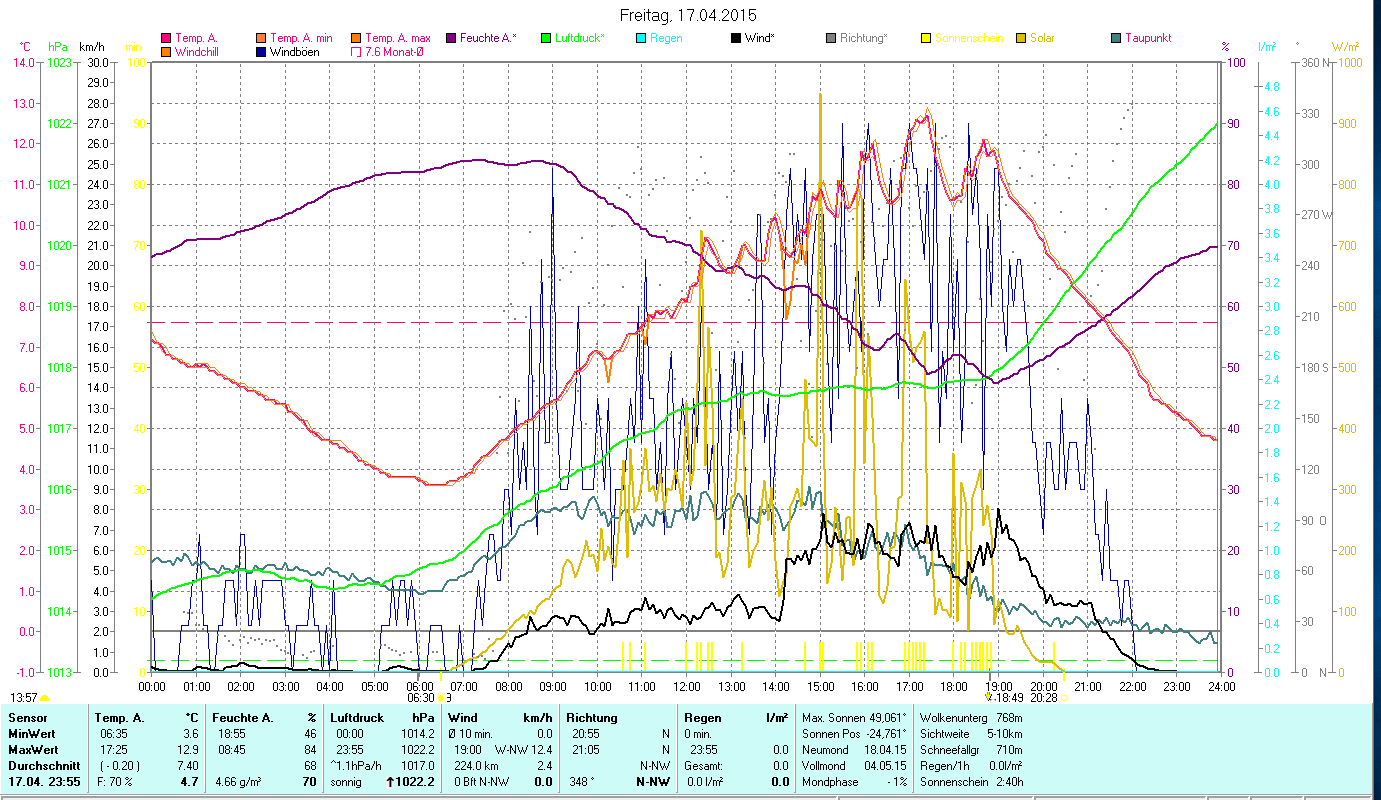Viewport: 1381px width, 800px height.
Task: Click the sunrise sun icon near 06:30
Action: pos(440,698)
